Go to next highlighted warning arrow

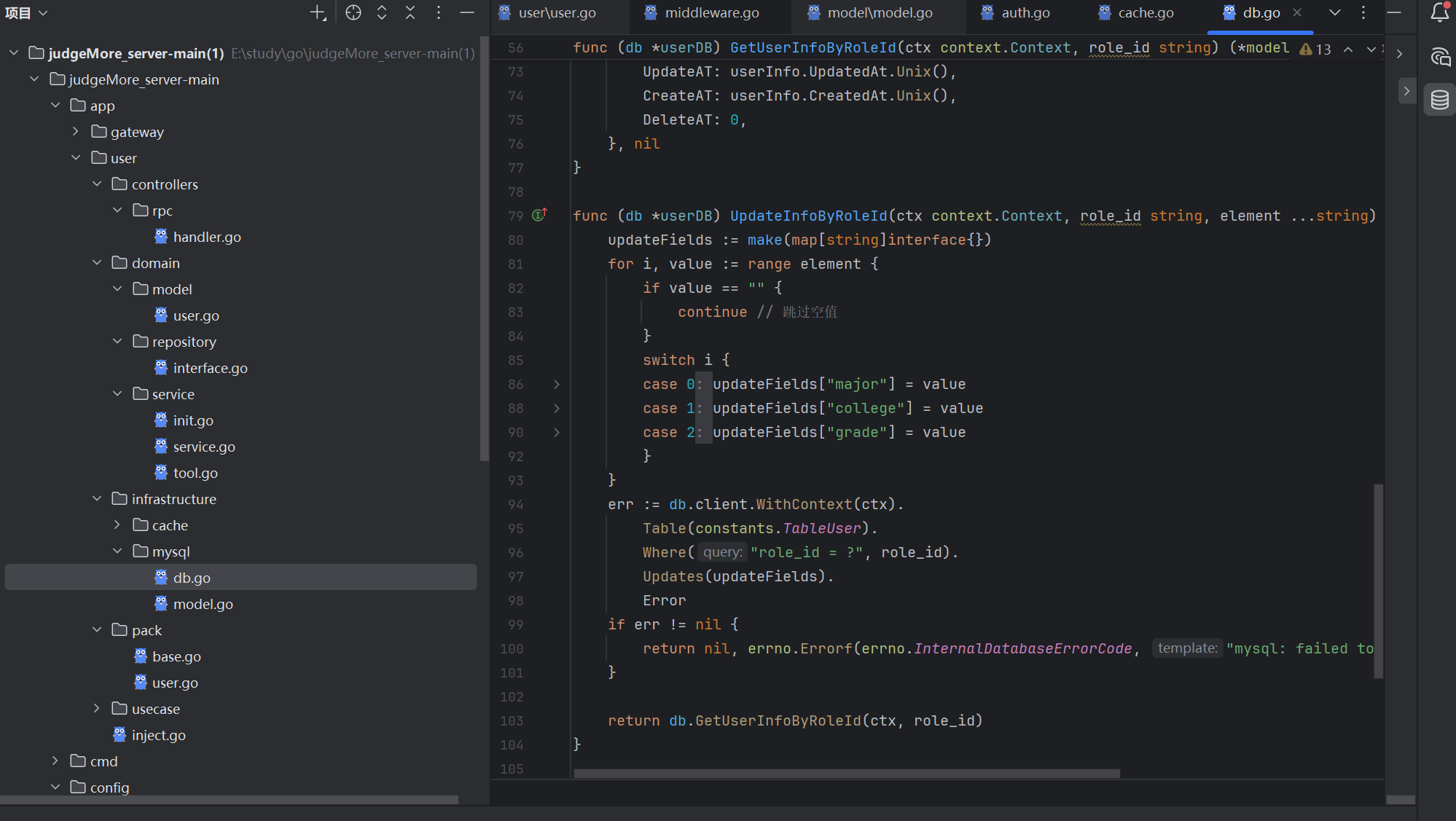(1371, 49)
